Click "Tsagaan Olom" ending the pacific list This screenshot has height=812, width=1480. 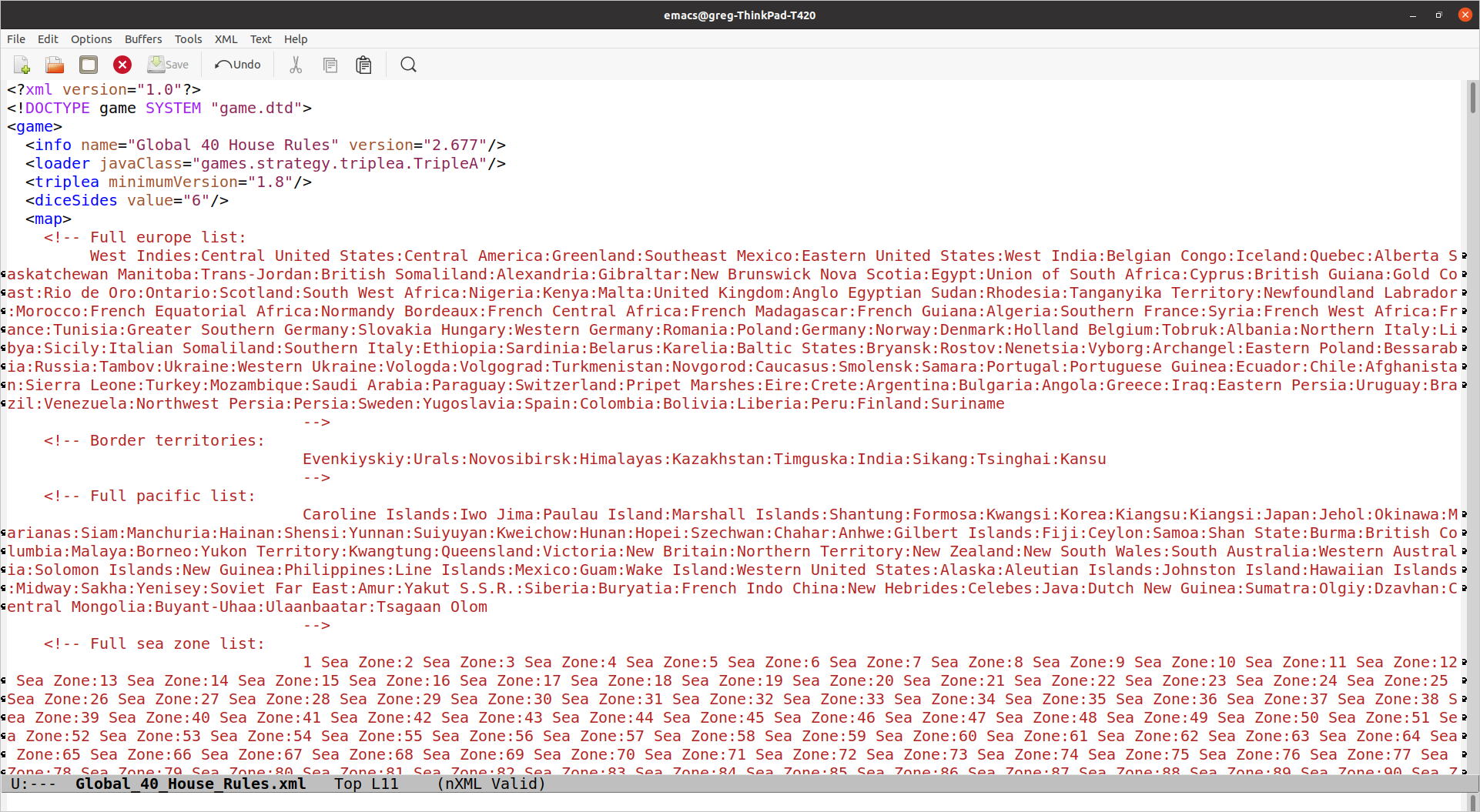click(x=432, y=606)
